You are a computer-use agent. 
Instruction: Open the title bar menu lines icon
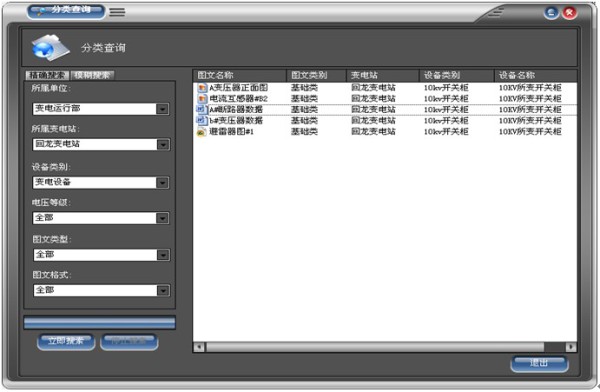pyautogui.click(x=117, y=12)
